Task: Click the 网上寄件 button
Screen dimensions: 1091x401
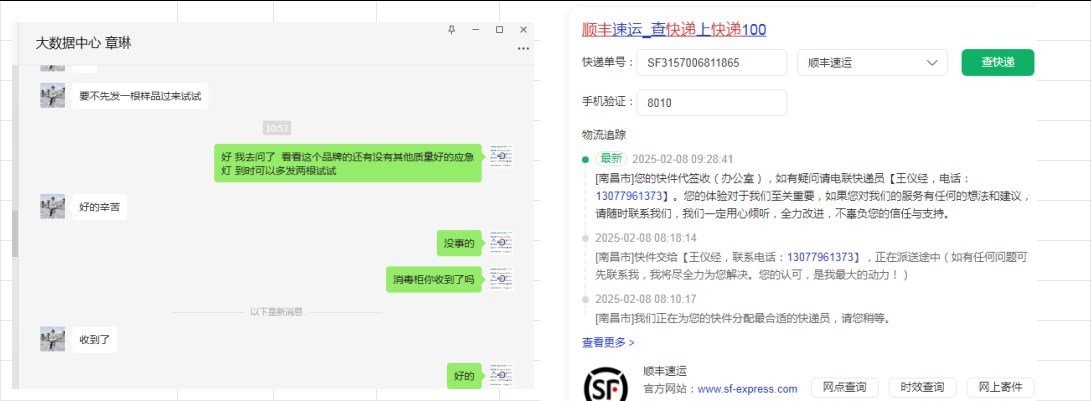Action: 1001,388
